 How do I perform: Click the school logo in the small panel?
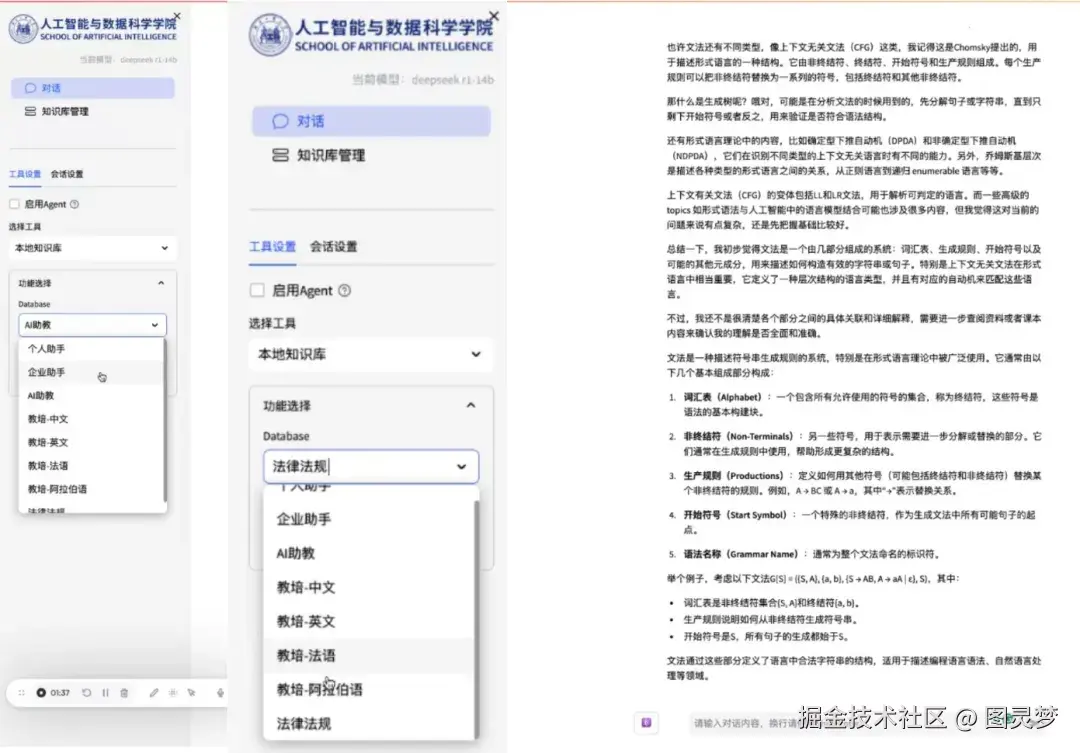pos(23,29)
